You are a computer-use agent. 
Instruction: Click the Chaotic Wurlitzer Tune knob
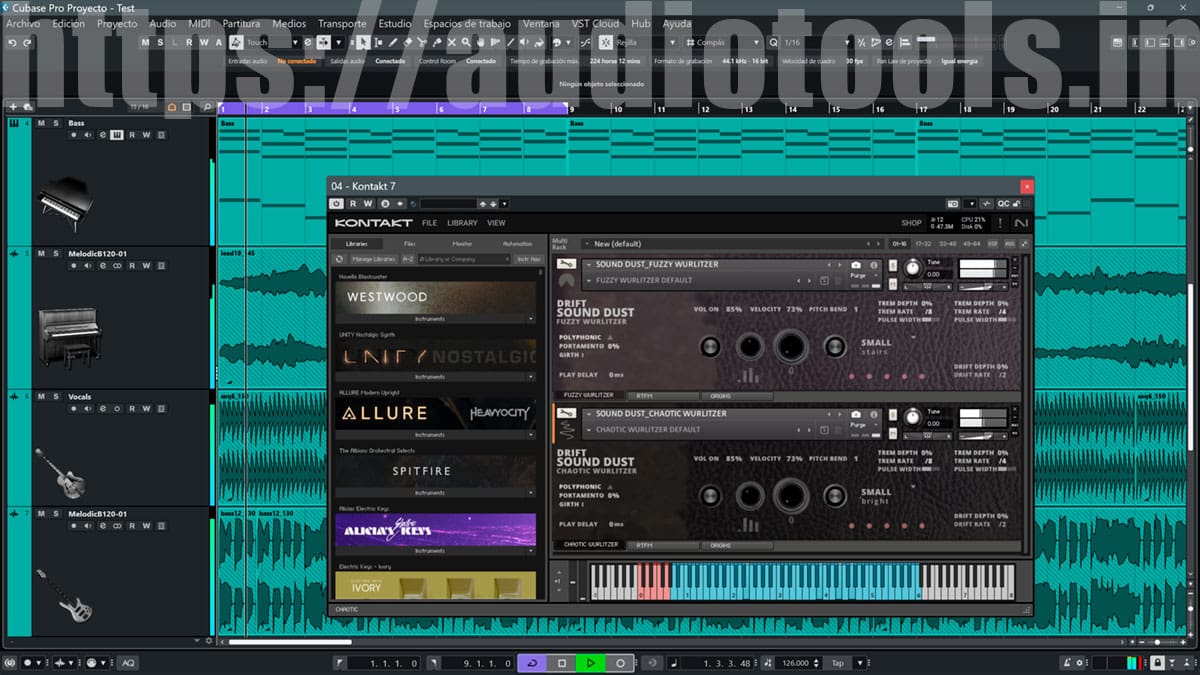pyautogui.click(x=912, y=418)
